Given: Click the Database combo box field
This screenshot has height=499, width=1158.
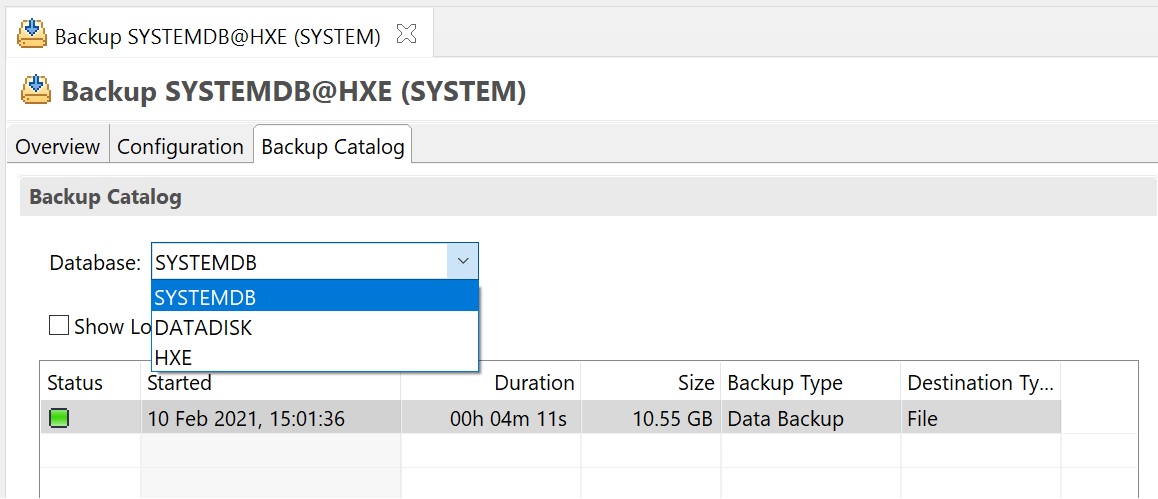Looking at the screenshot, I should [298, 262].
